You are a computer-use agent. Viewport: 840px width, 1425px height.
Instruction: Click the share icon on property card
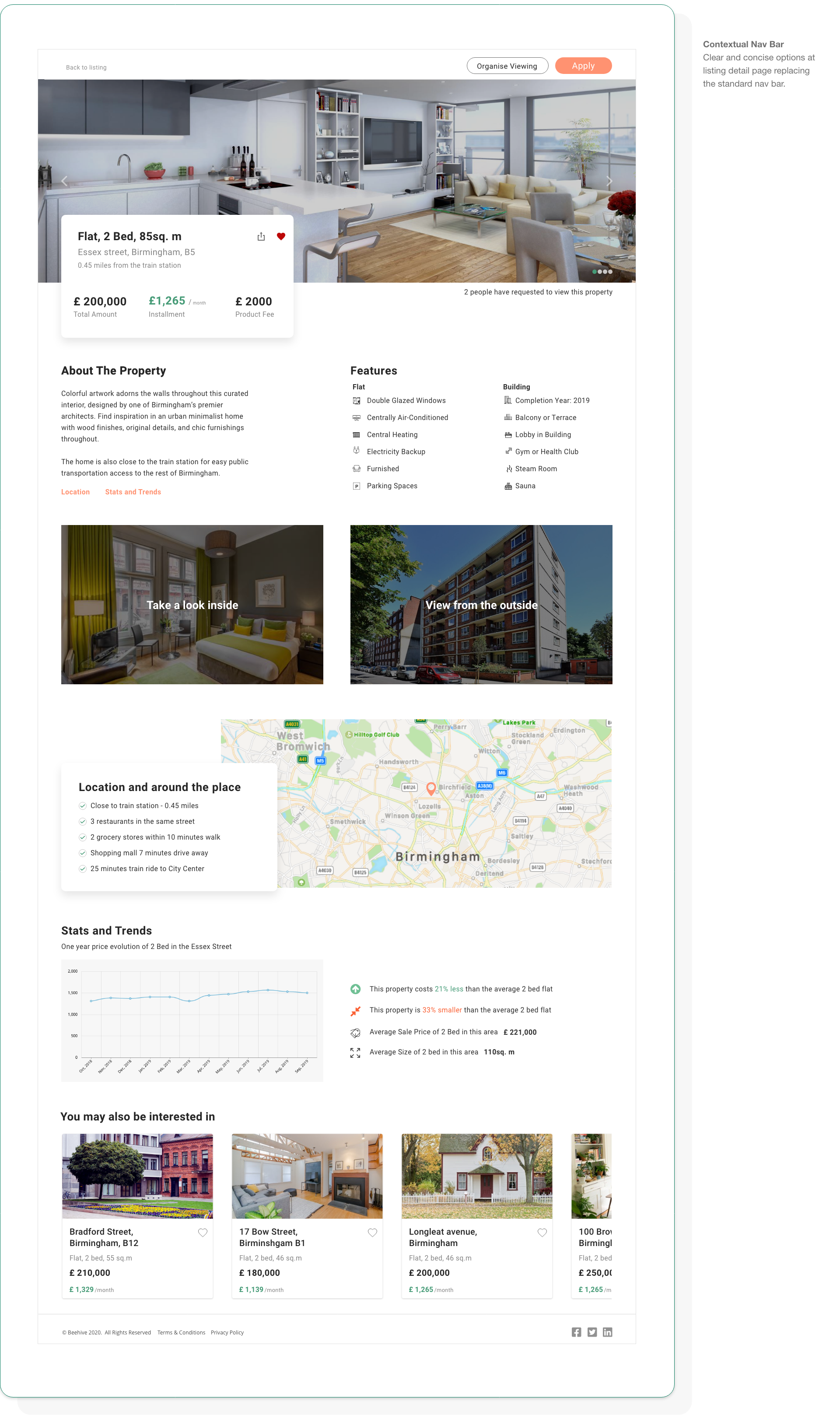261,237
